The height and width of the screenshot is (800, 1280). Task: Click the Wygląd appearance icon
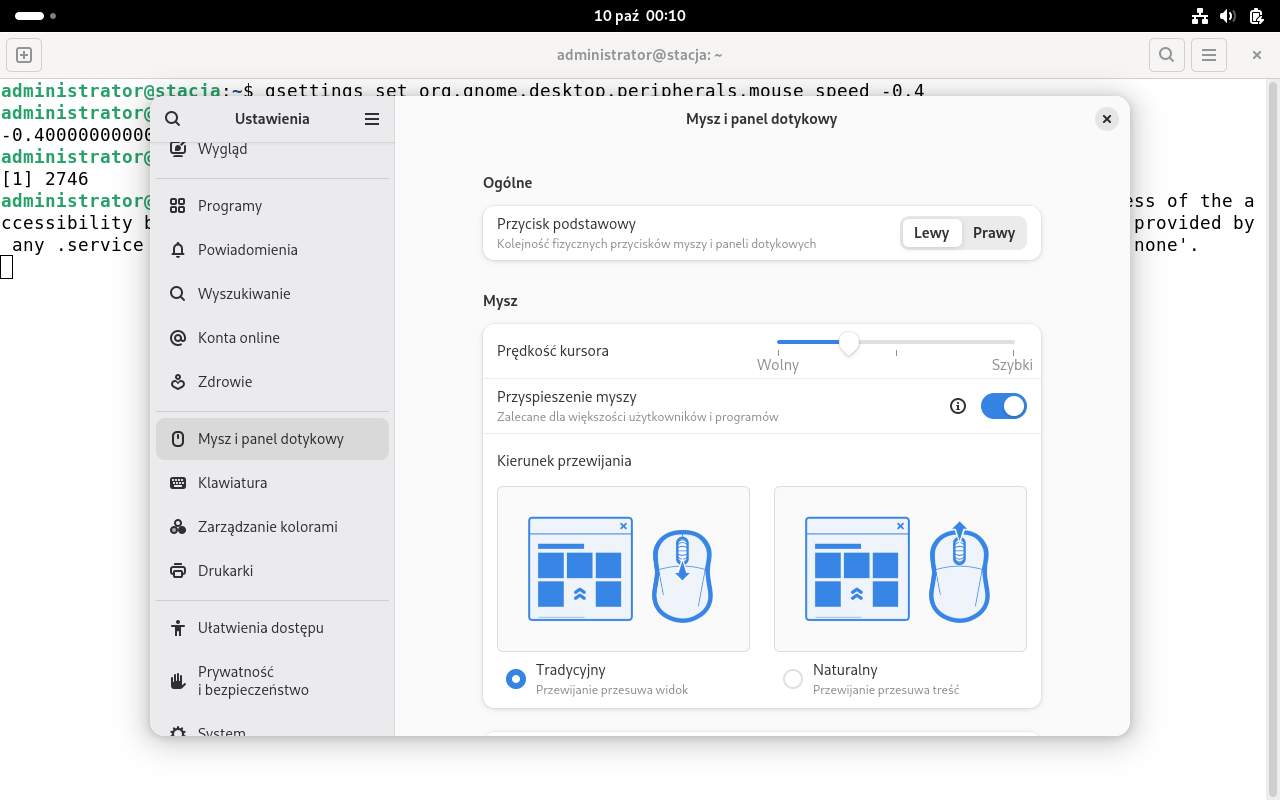pos(178,149)
